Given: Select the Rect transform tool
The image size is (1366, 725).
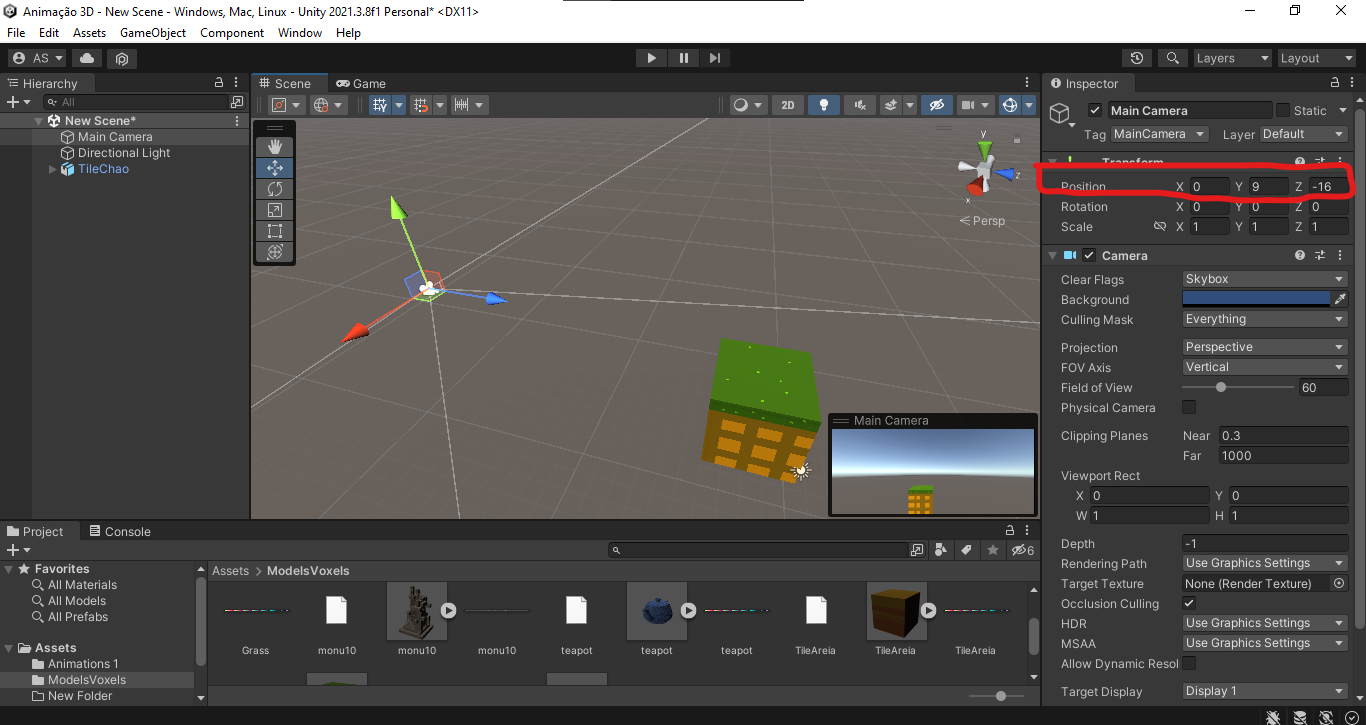Looking at the screenshot, I should click(274, 230).
